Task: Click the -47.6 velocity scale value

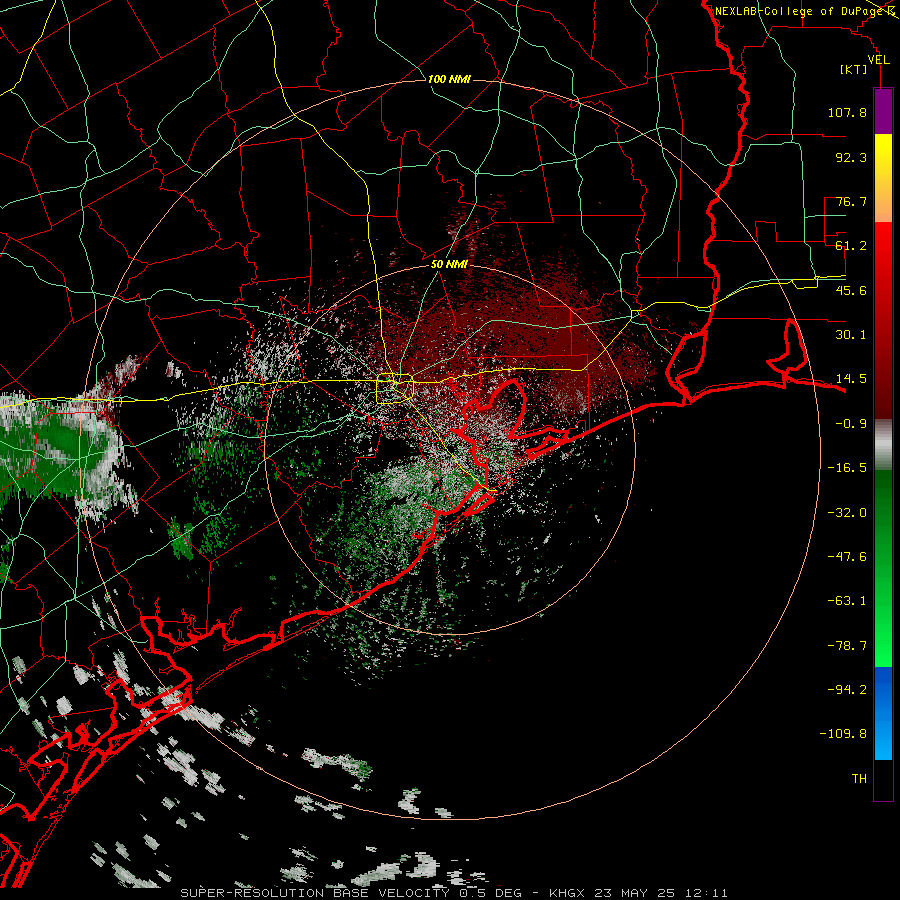Action: click(x=847, y=557)
